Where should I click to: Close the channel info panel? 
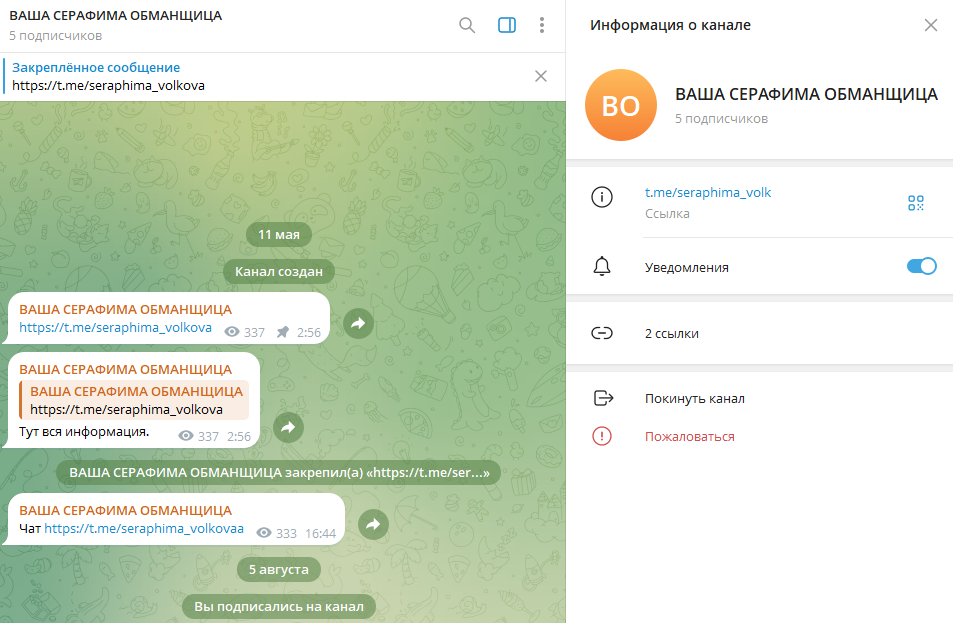(930, 25)
